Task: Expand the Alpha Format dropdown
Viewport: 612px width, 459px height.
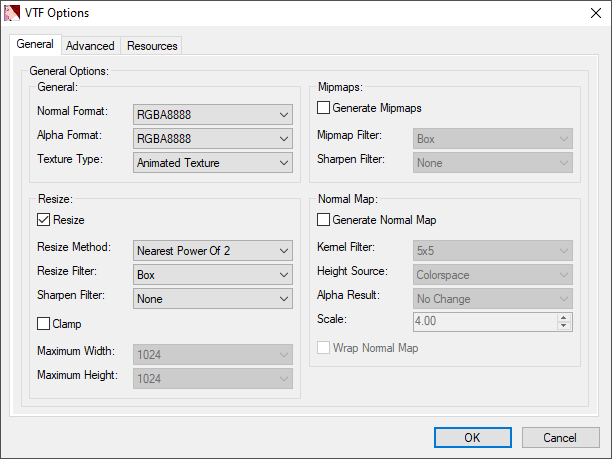Action: 212,138
